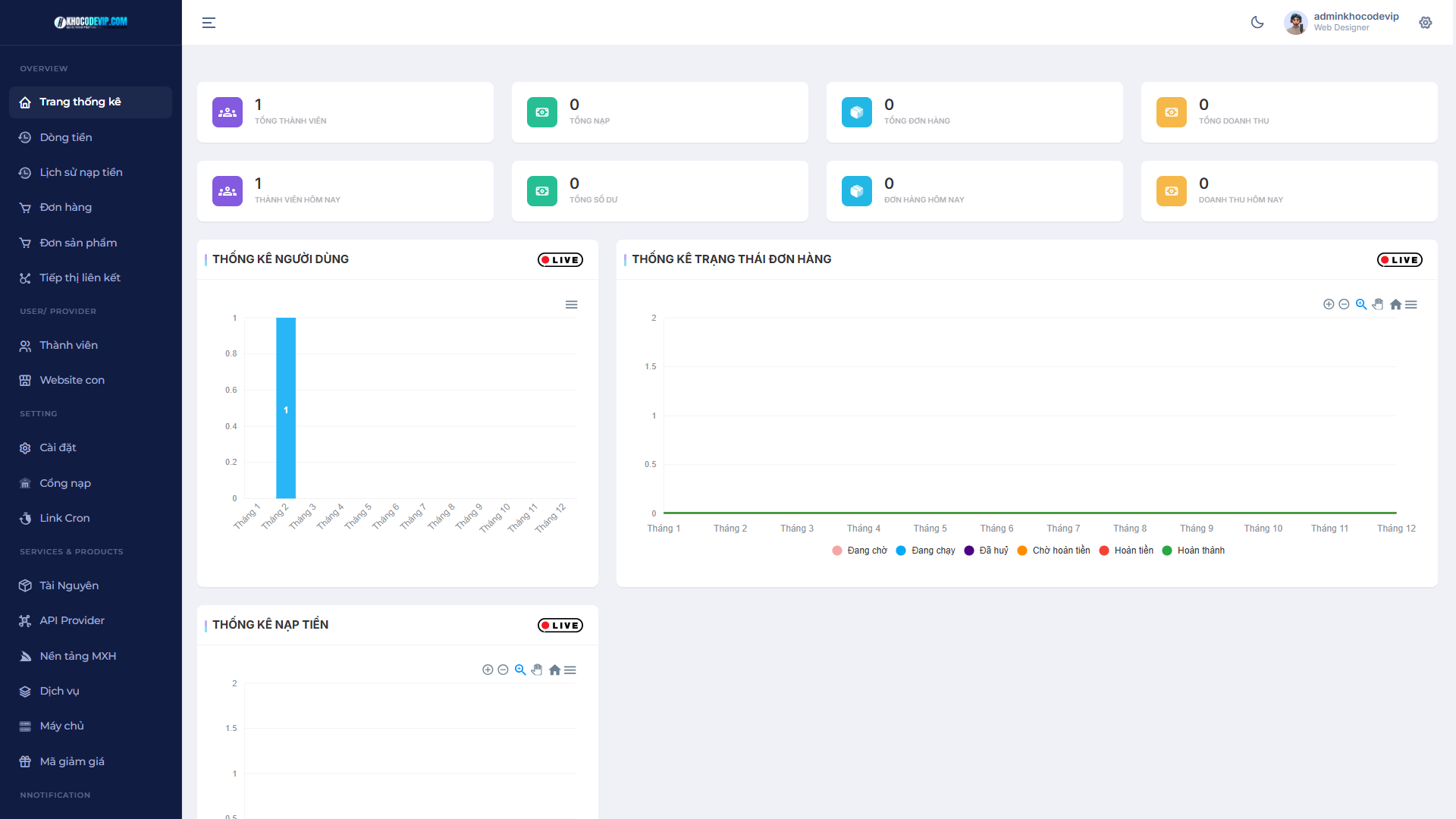
Task: Select zoom magnifier on deposit chart
Action: [x=520, y=670]
